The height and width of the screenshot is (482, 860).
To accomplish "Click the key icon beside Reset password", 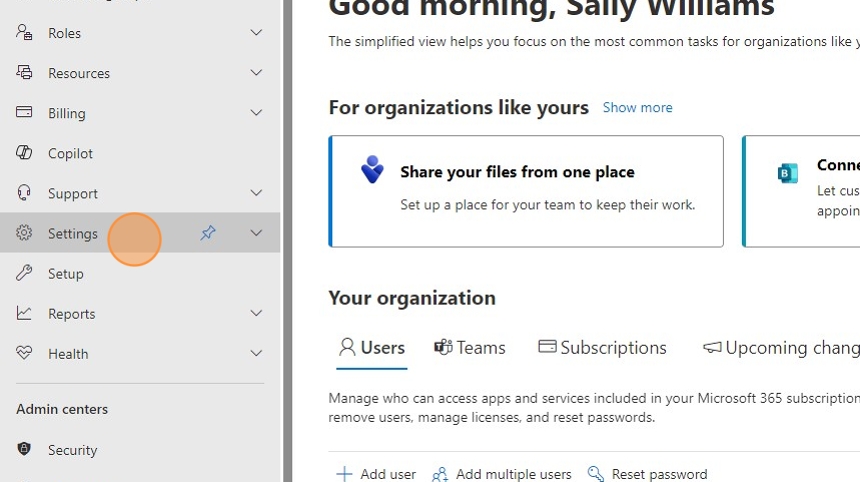I will tap(596, 474).
